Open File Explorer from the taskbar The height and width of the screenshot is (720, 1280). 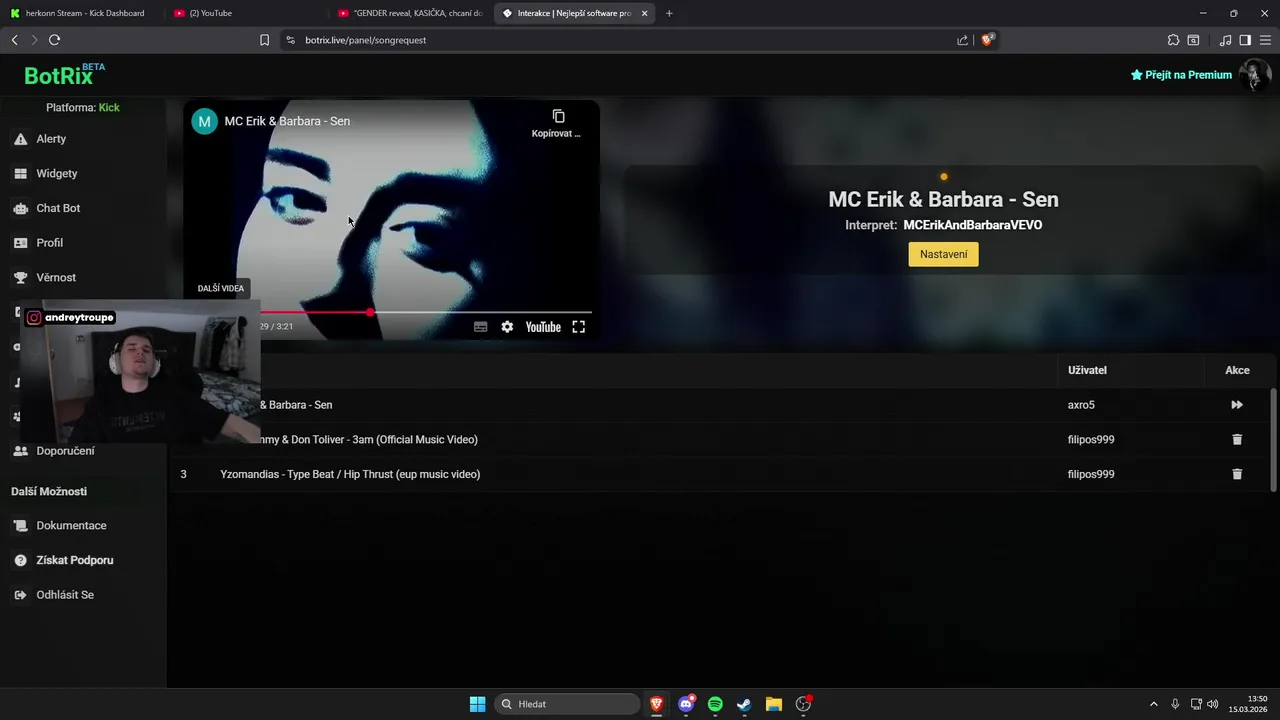pos(773,704)
